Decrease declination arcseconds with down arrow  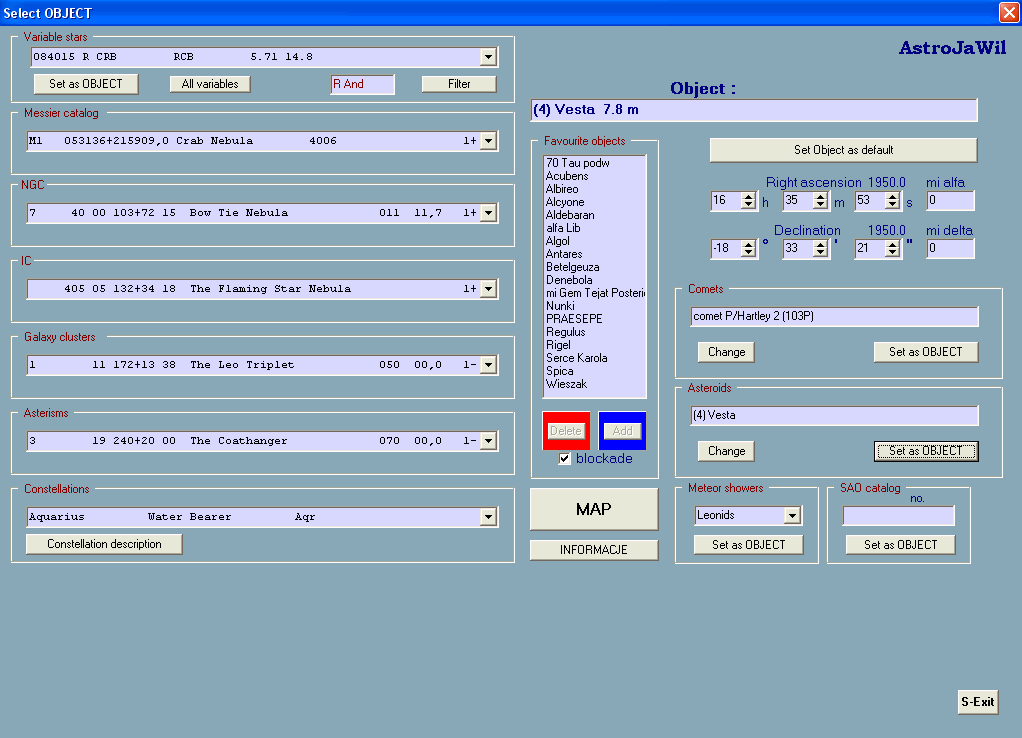[x=892, y=252]
